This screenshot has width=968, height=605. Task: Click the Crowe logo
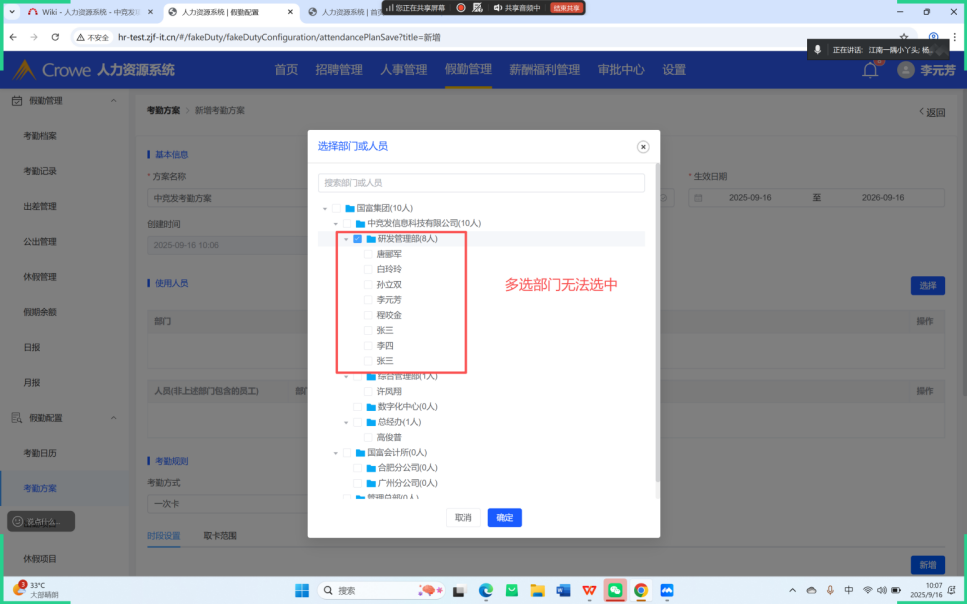click(52, 70)
